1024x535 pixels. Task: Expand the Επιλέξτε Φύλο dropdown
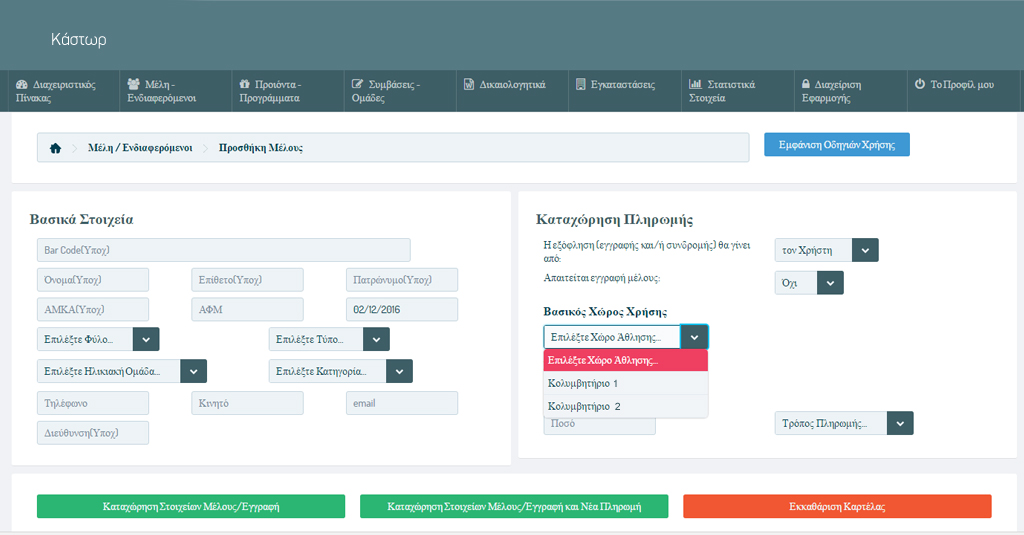(96, 339)
